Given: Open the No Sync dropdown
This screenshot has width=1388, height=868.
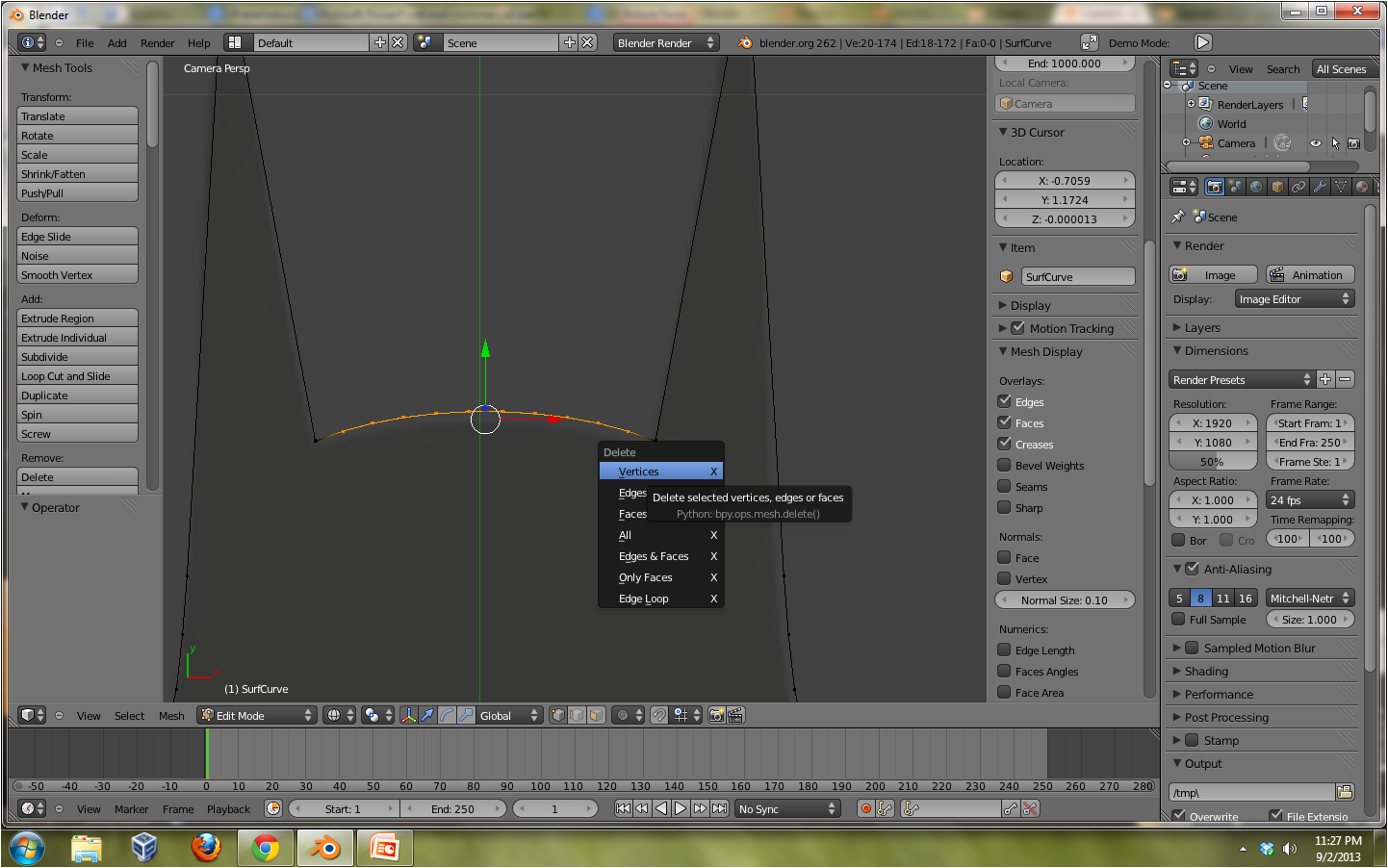Looking at the screenshot, I should (787, 808).
